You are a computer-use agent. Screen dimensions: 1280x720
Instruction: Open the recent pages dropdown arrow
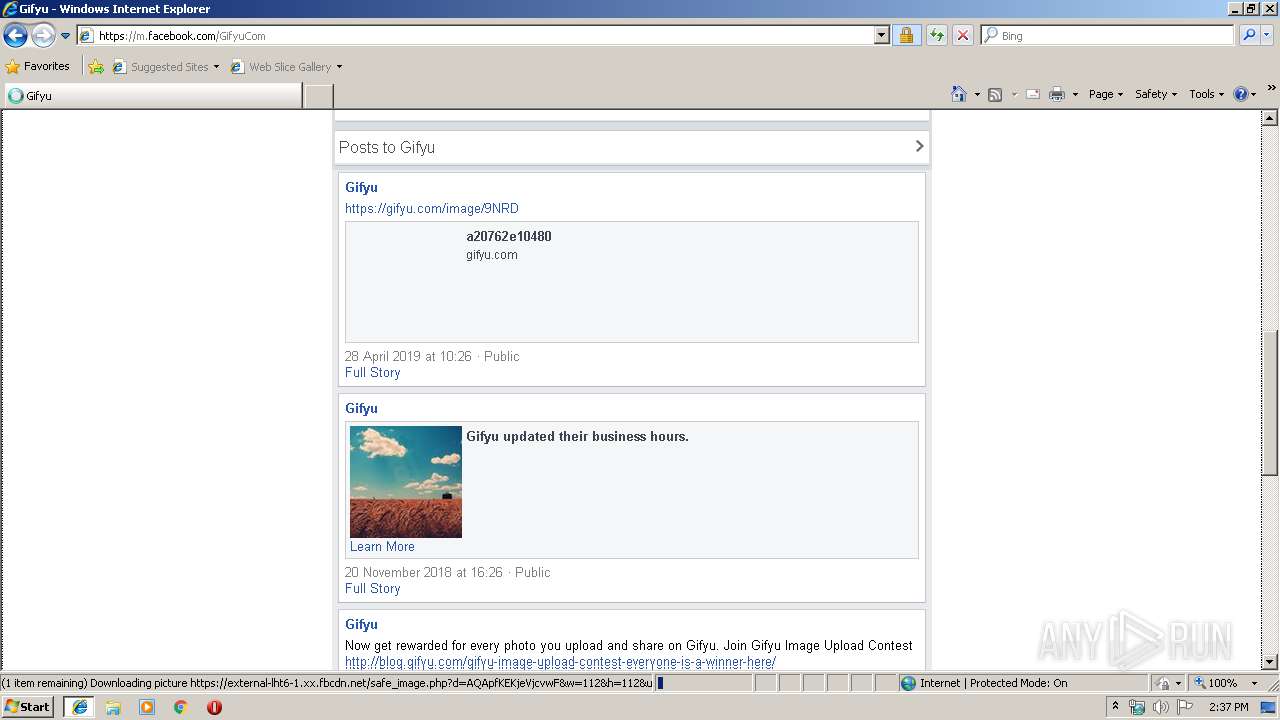(66, 36)
